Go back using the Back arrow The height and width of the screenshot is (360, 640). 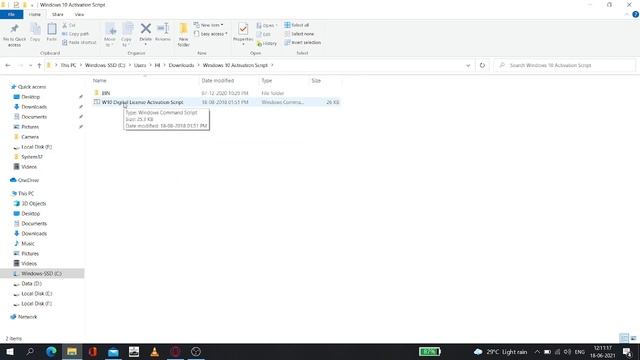tap(8, 65)
